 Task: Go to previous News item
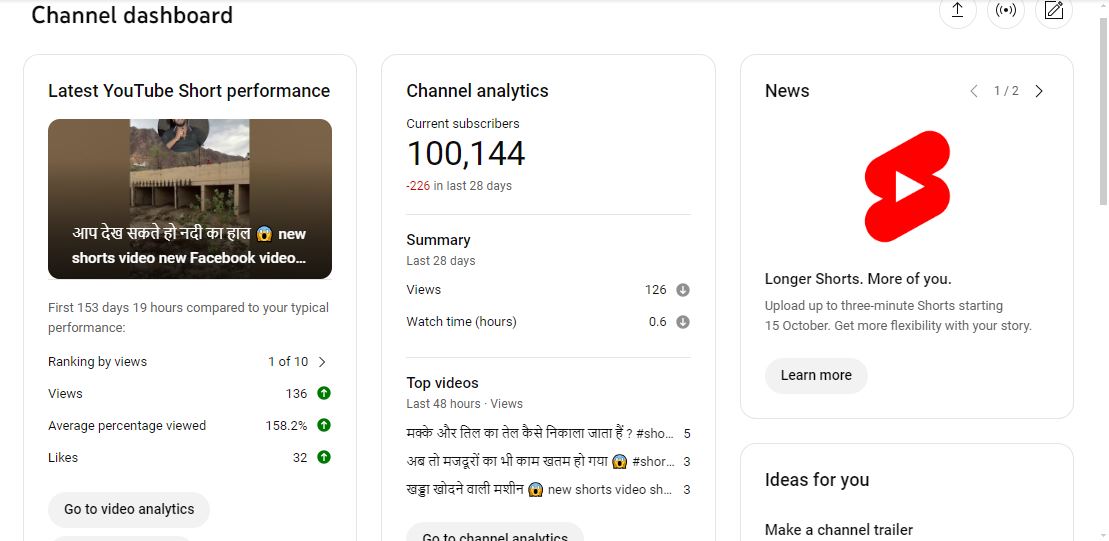(974, 91)
